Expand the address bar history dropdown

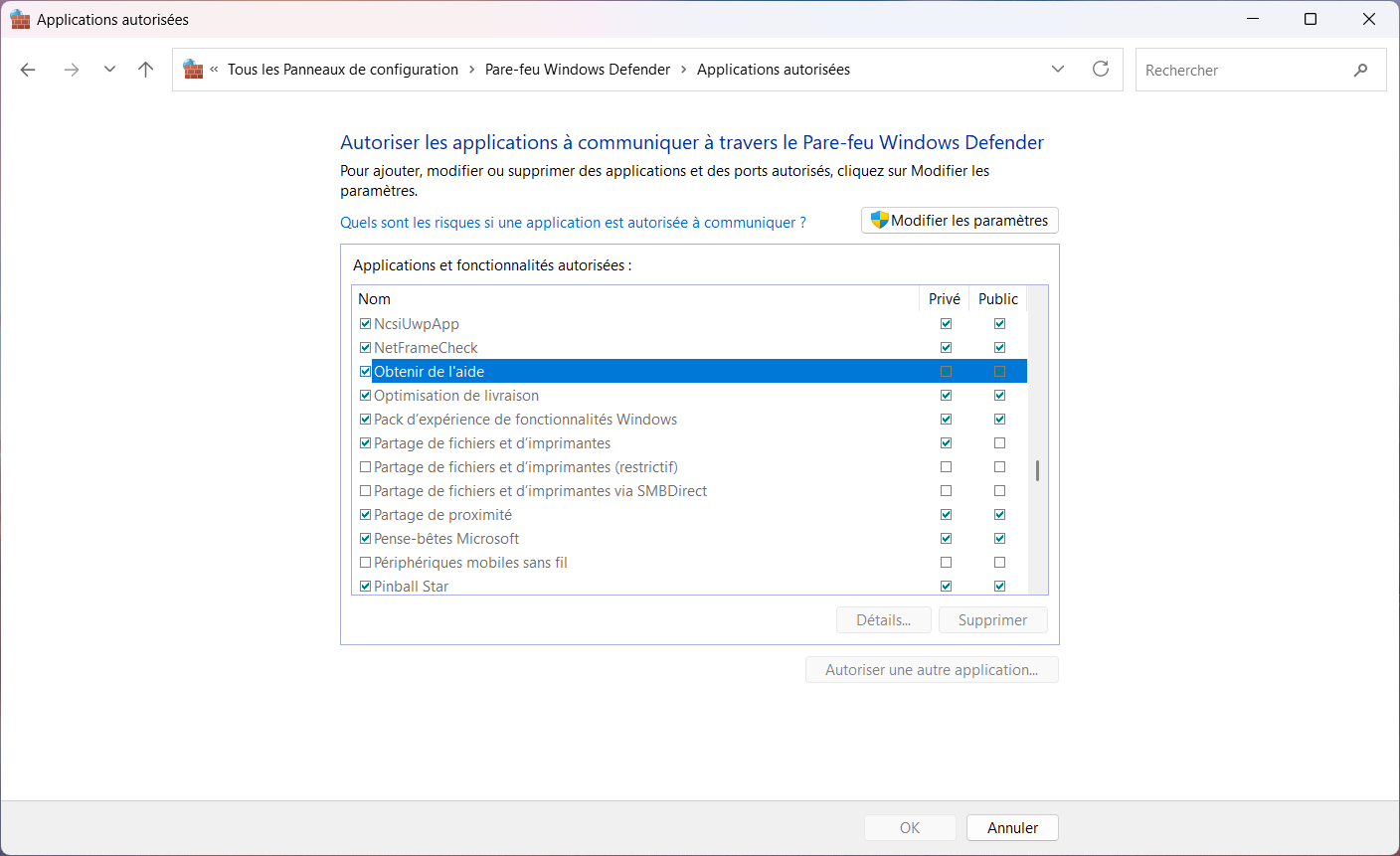point(1058,70)
